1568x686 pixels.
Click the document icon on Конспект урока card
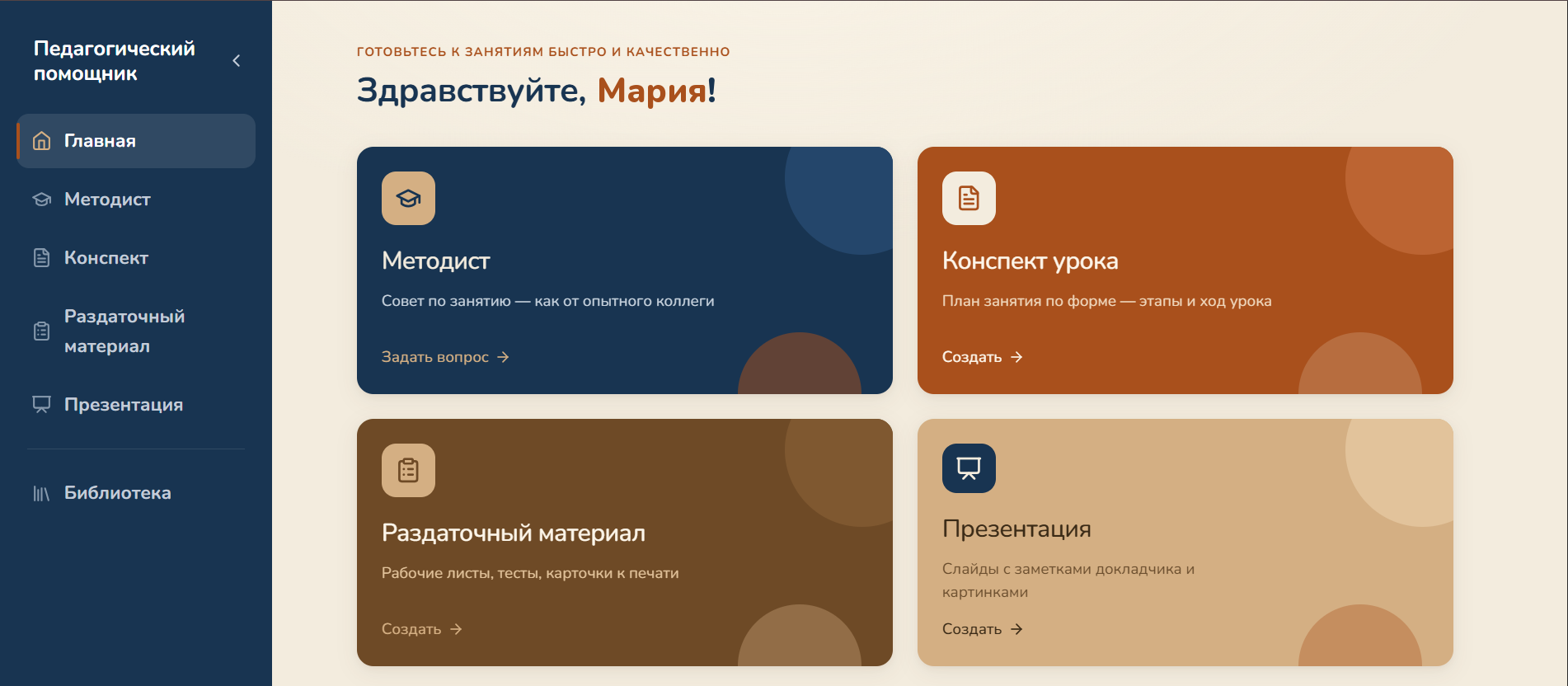[969, 198]
